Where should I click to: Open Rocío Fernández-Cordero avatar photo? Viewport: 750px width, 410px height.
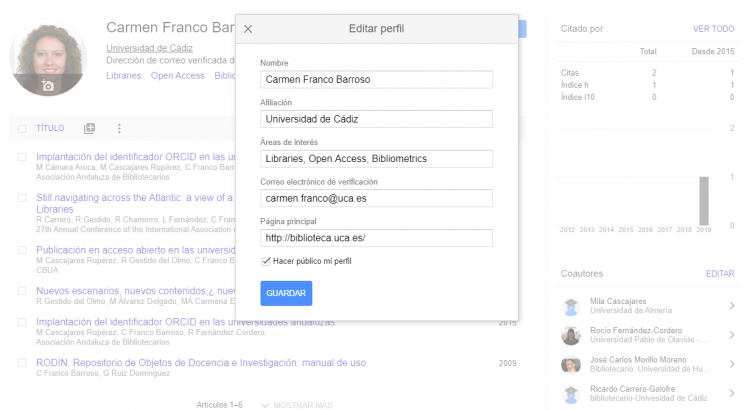click(x=571, y=335)
